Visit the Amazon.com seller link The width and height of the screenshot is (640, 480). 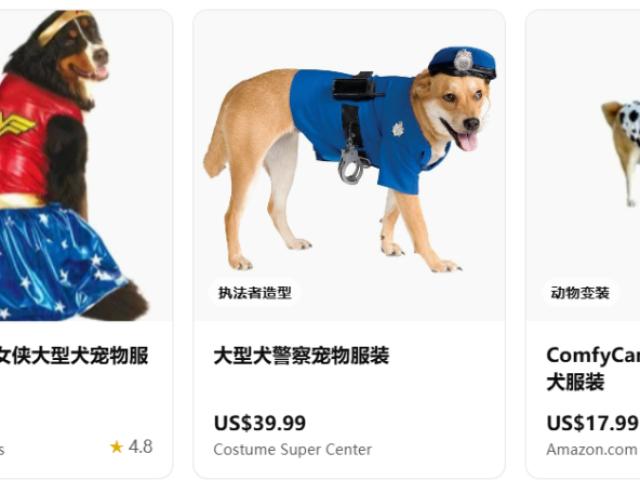pos(592,449)
